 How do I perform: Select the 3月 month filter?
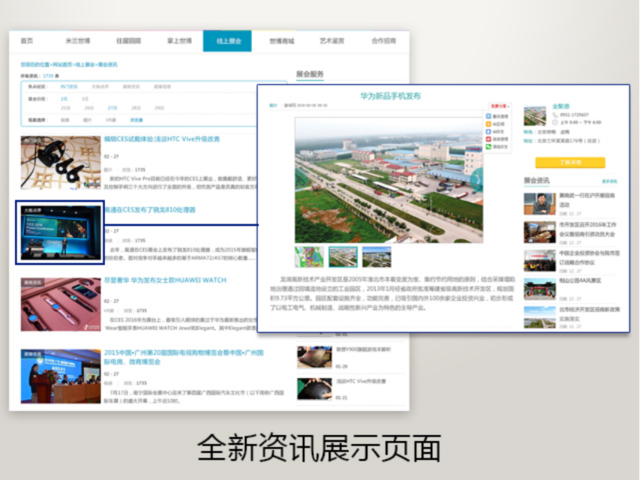(85, 99)
